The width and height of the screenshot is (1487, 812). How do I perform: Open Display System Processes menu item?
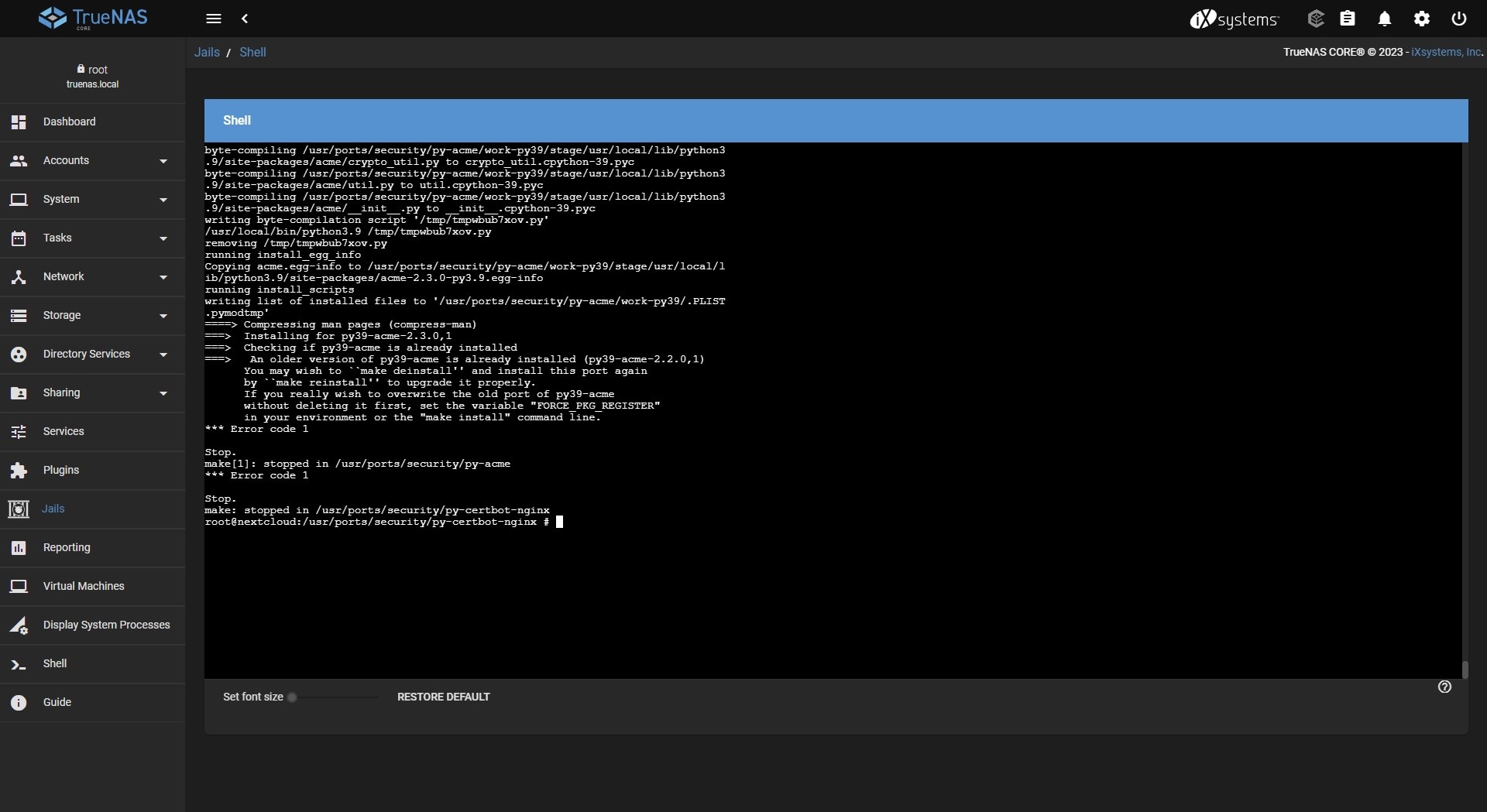click(92, 625)
